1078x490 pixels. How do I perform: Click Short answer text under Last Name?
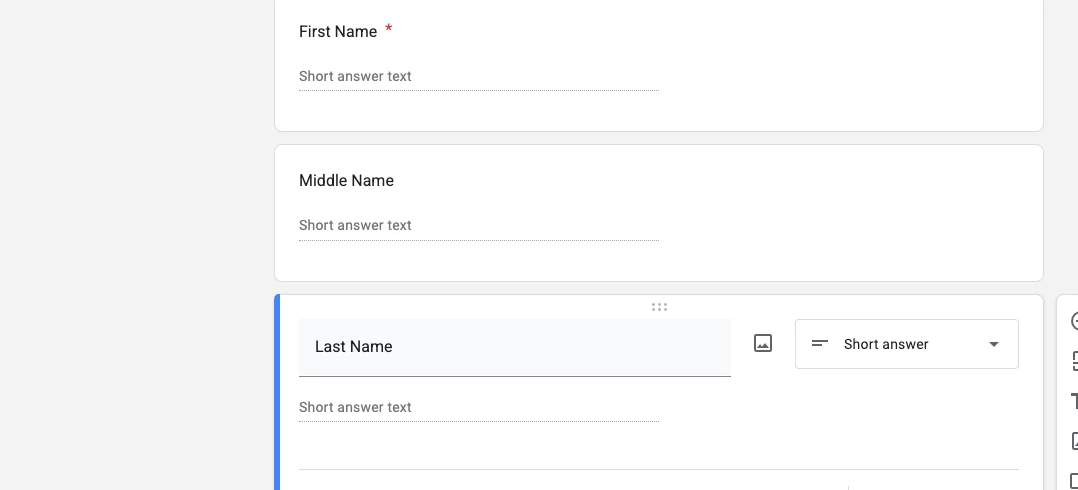pos(355,408)
